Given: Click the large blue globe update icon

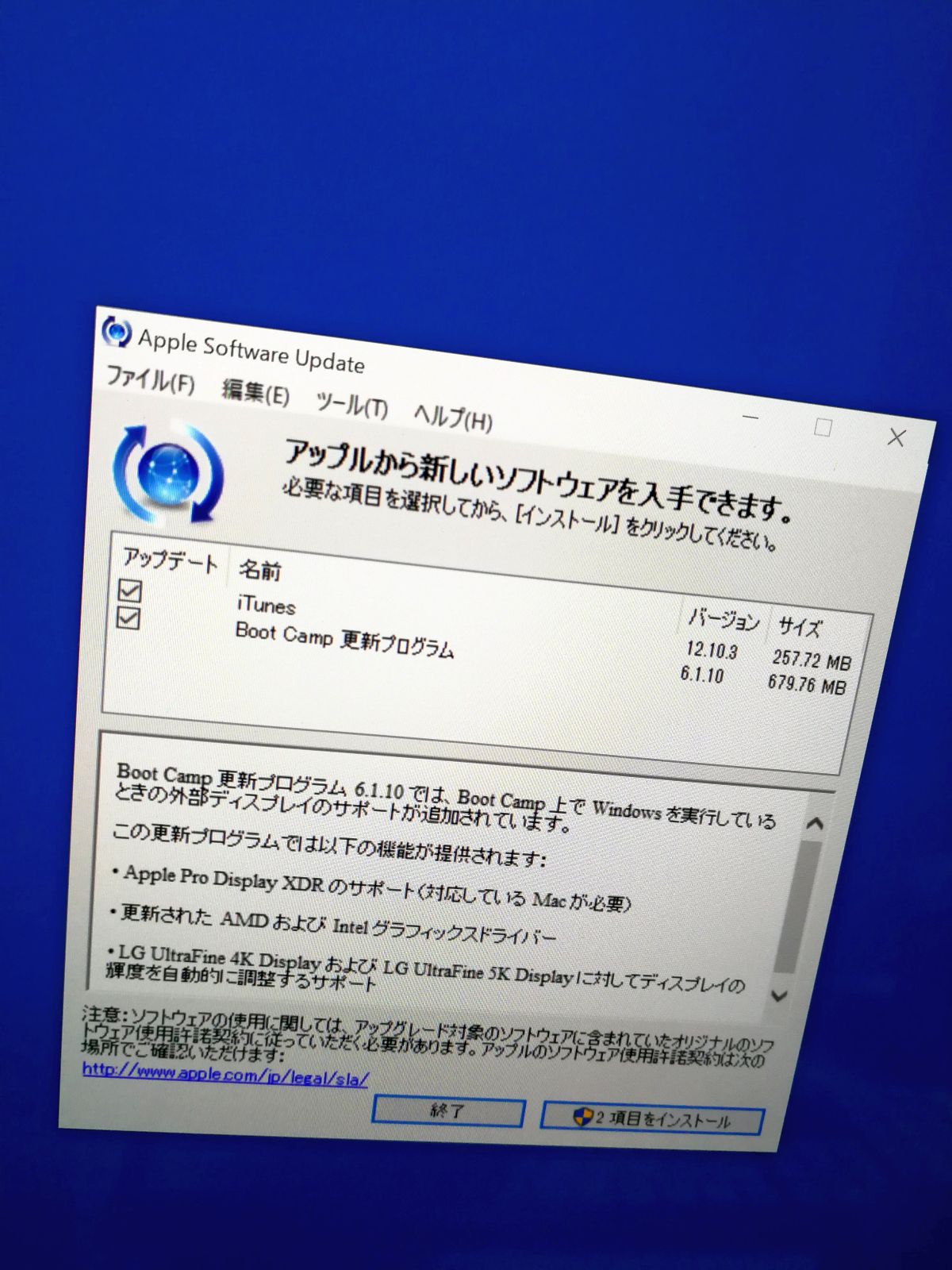Looking at the screenshot, I should pyautogui.click(x=168, y=474).
